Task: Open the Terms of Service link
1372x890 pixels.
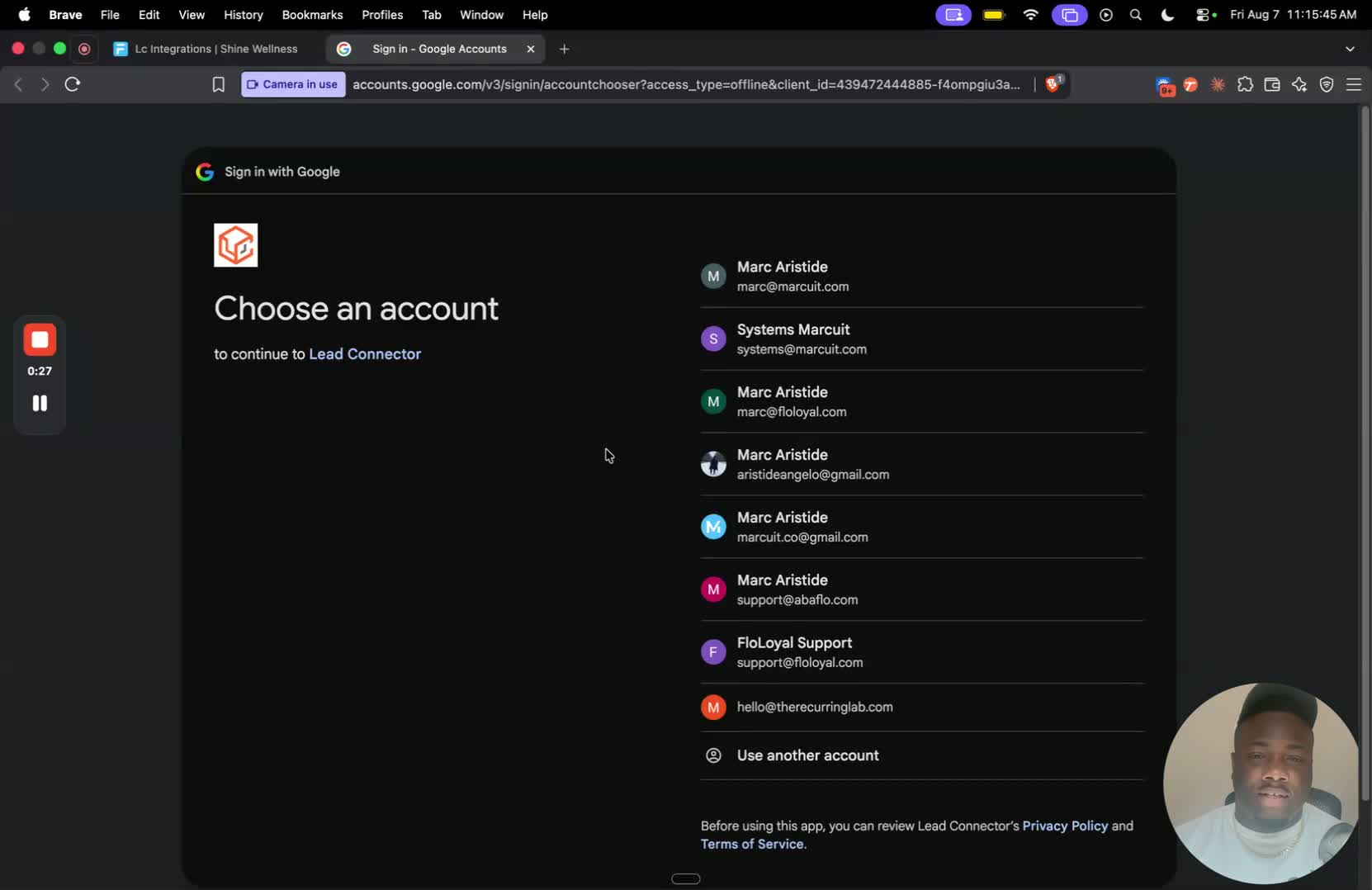Action: coord(752,844)
